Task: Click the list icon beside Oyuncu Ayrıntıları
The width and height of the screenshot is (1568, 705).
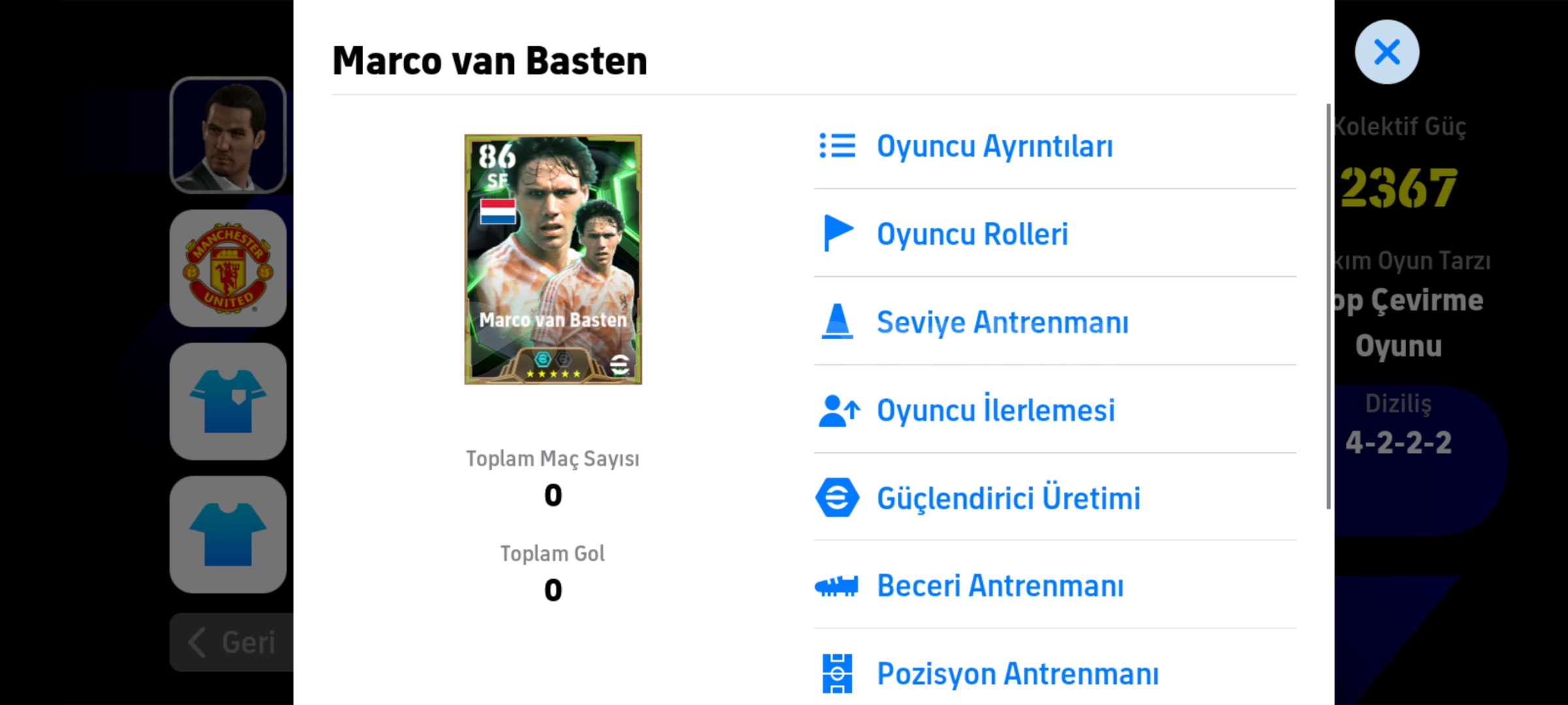Action: click(x=837, y=146)
